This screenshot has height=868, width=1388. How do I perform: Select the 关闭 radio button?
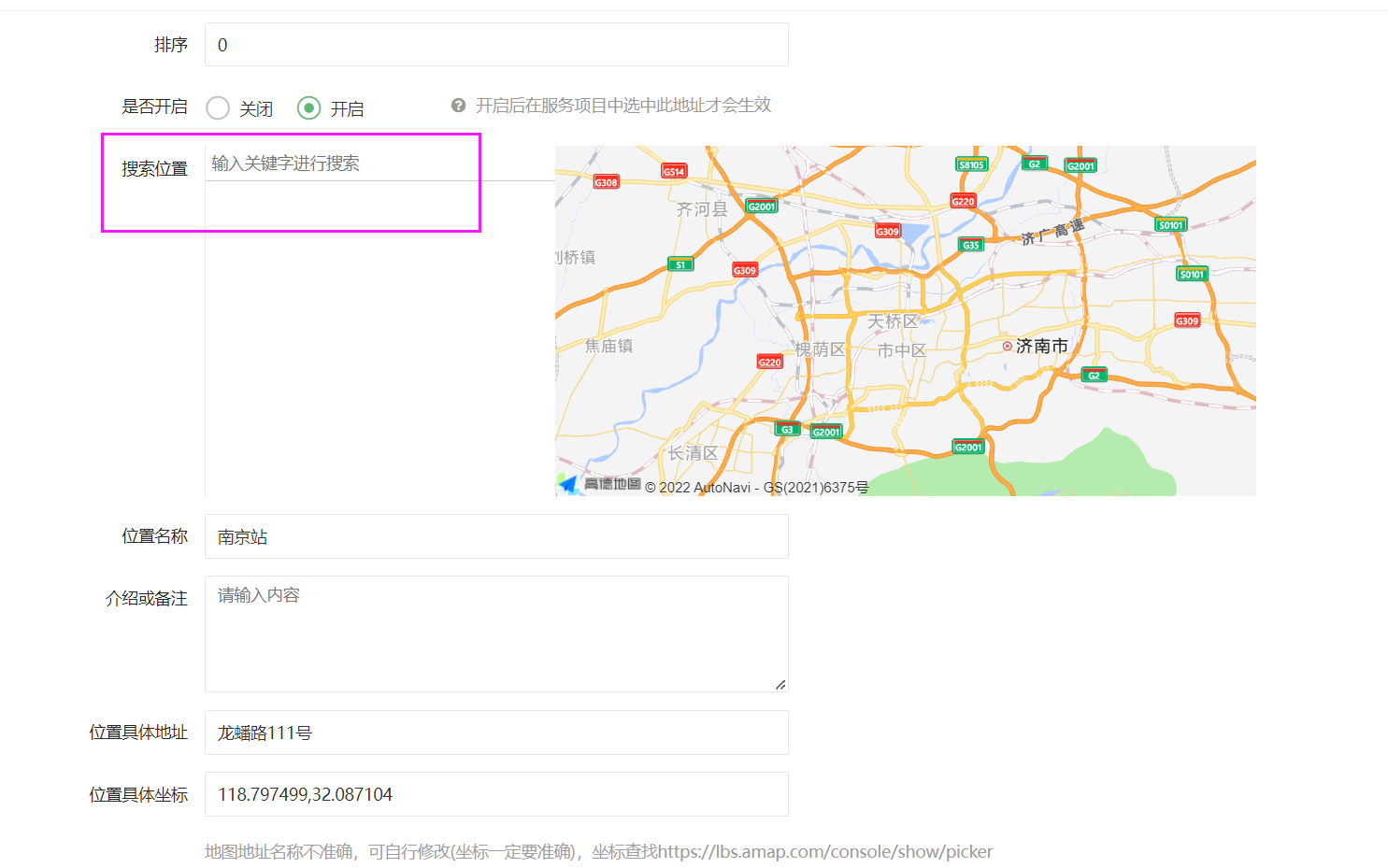coord(218,108)
